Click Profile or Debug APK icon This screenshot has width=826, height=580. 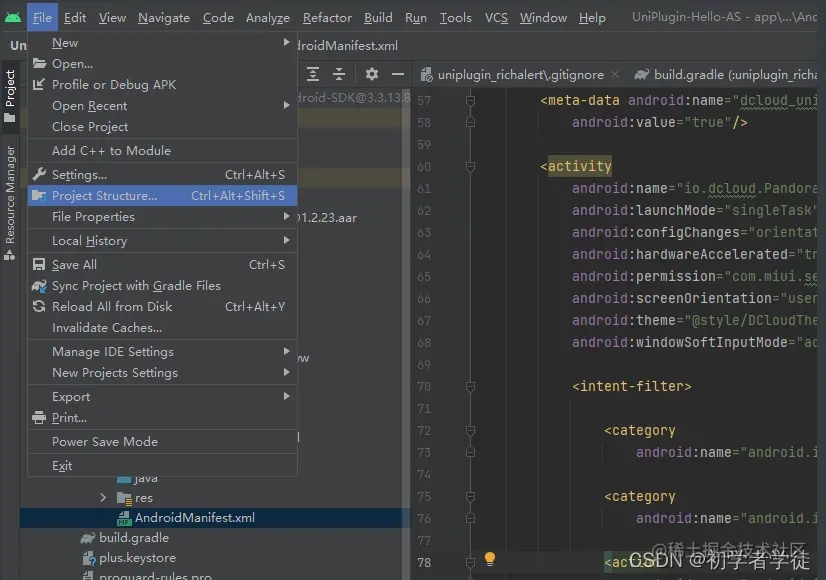39,84
